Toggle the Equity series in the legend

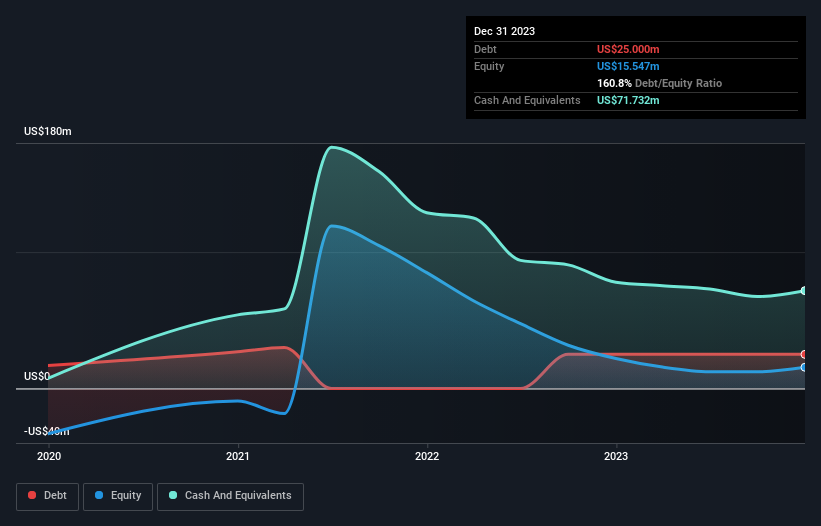(118, 496)
